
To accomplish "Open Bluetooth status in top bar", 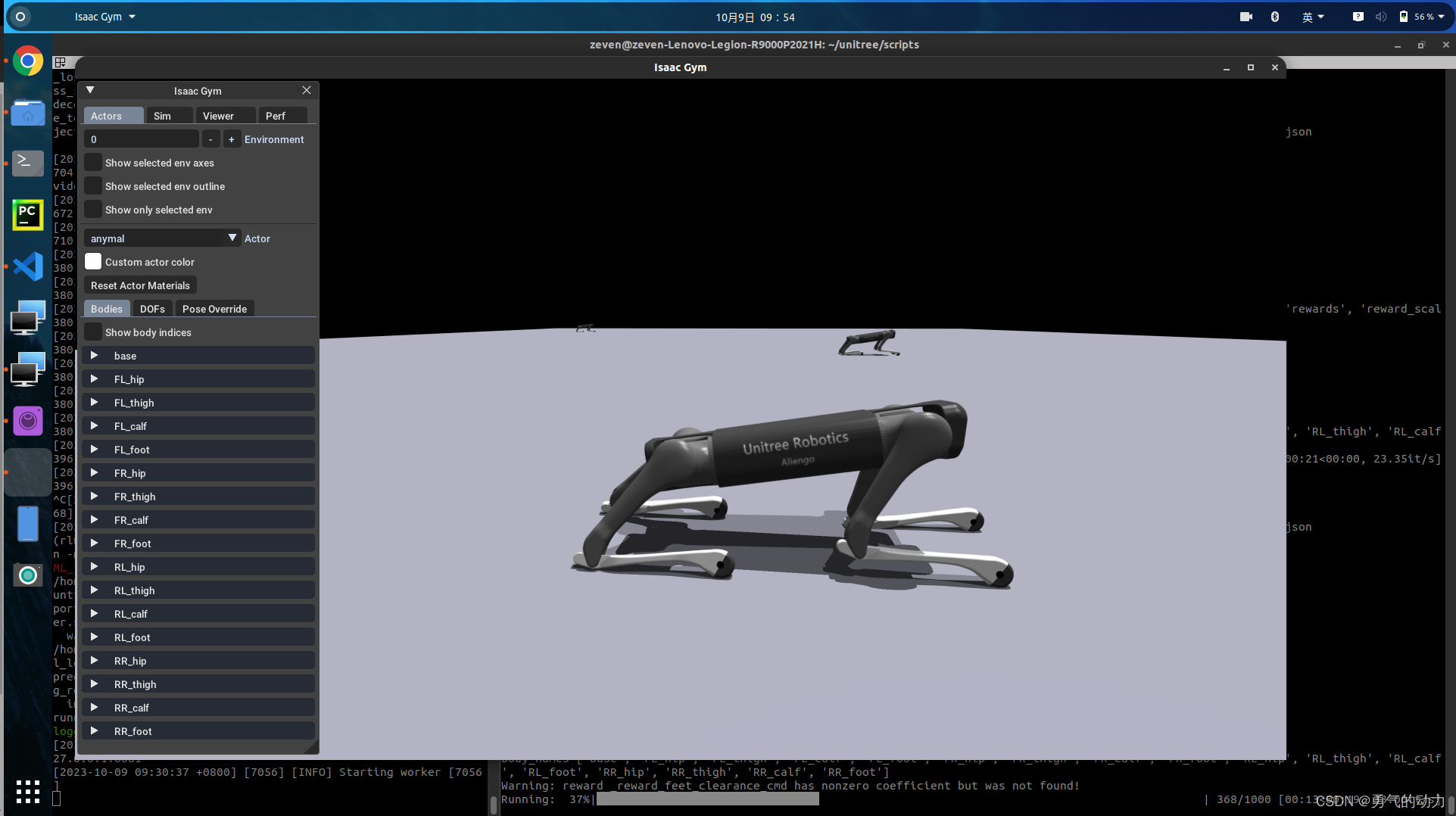I will (x=1275, y=17).
